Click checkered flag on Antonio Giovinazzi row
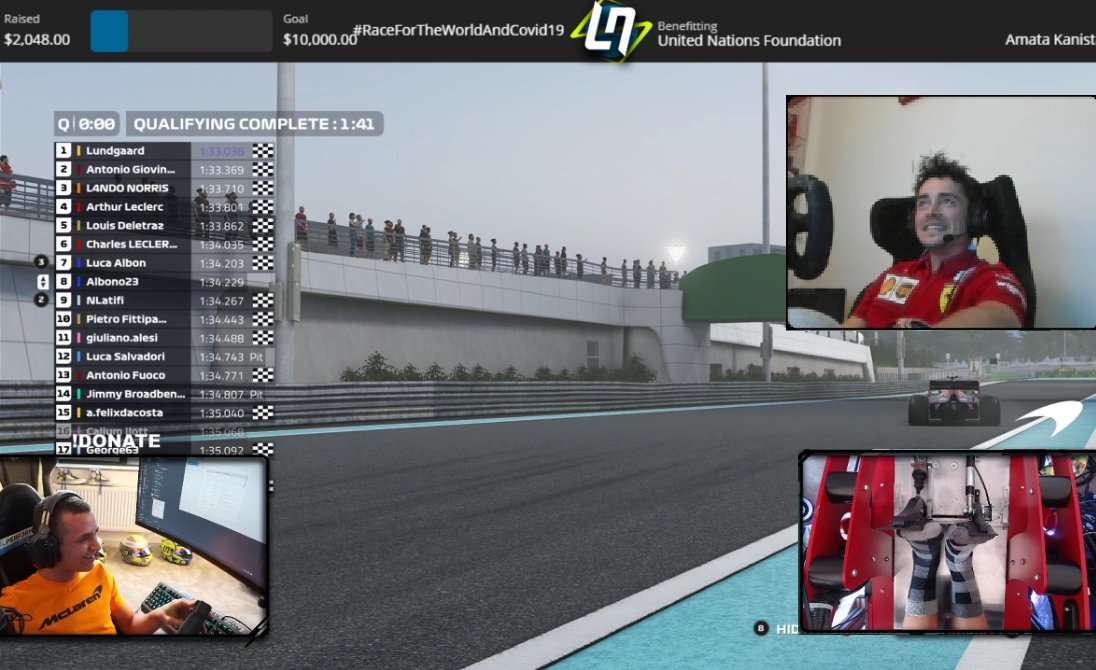The height and width of the screenshot is (670, 1096). coord(263,169)
